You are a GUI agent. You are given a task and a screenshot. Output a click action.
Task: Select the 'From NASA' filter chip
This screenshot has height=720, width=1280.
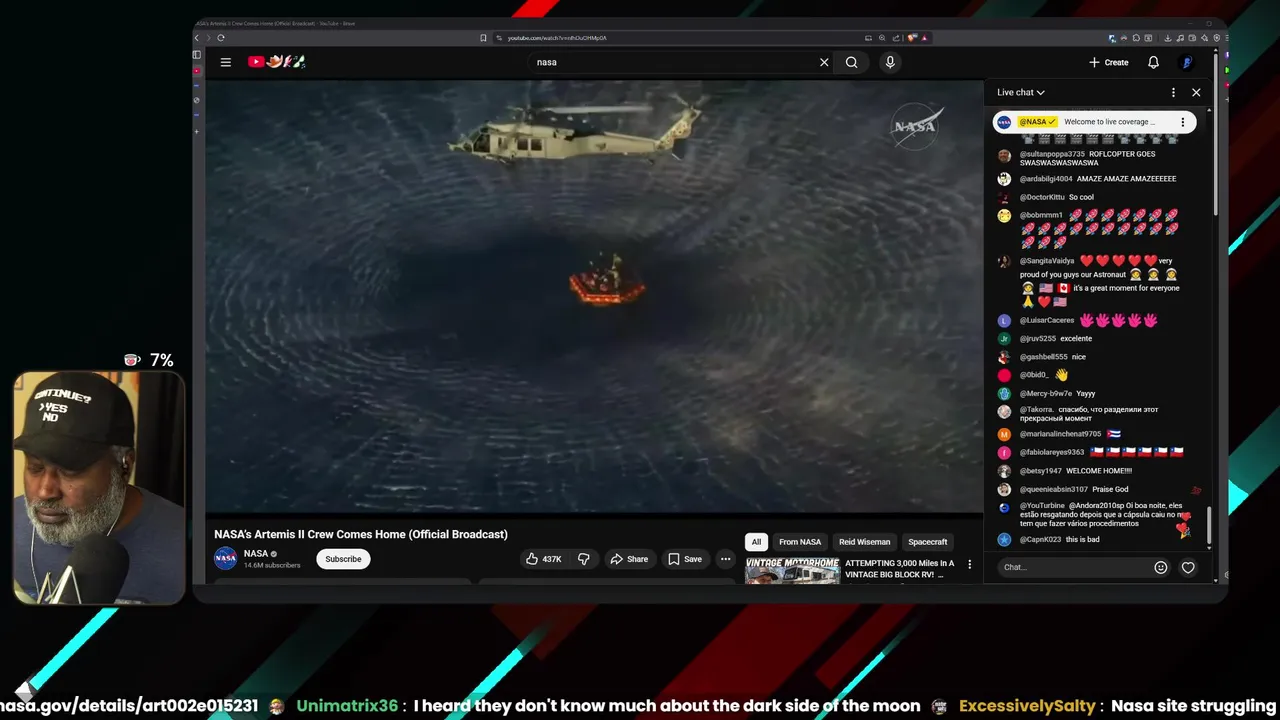(x=800, y=542)
